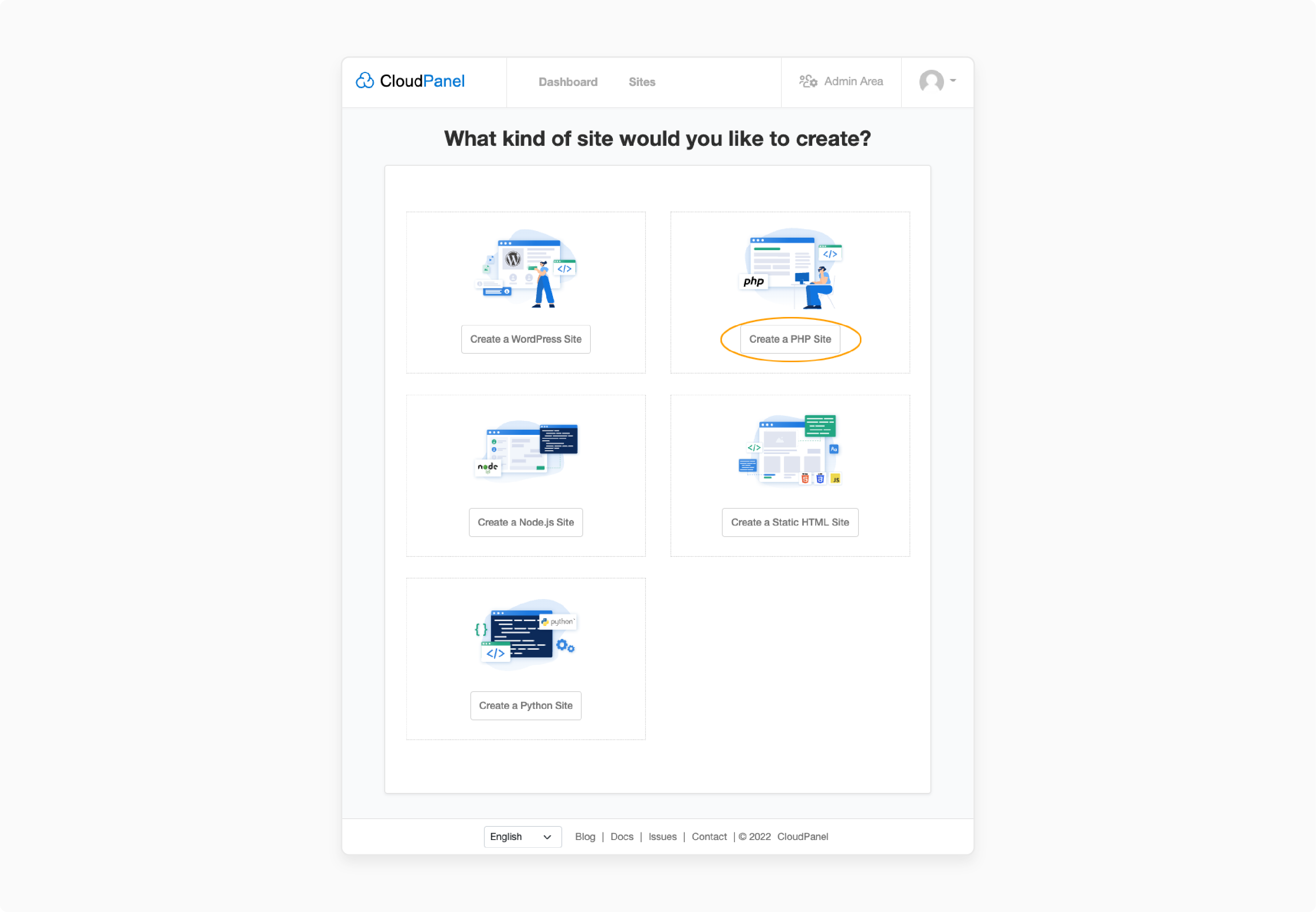
Task: Click Create a WordPress Site button
Action: coord(525,339)
